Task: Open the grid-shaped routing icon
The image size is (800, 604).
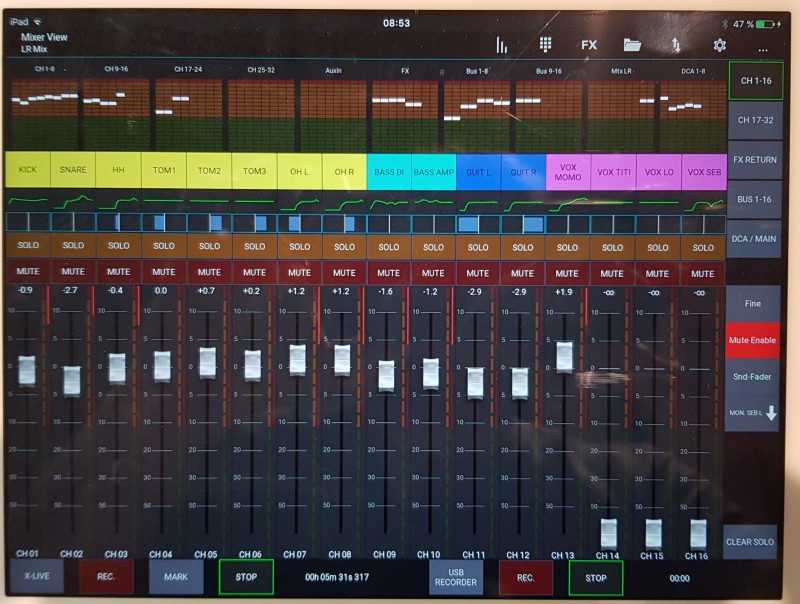Action: click(x=546, y=45)
